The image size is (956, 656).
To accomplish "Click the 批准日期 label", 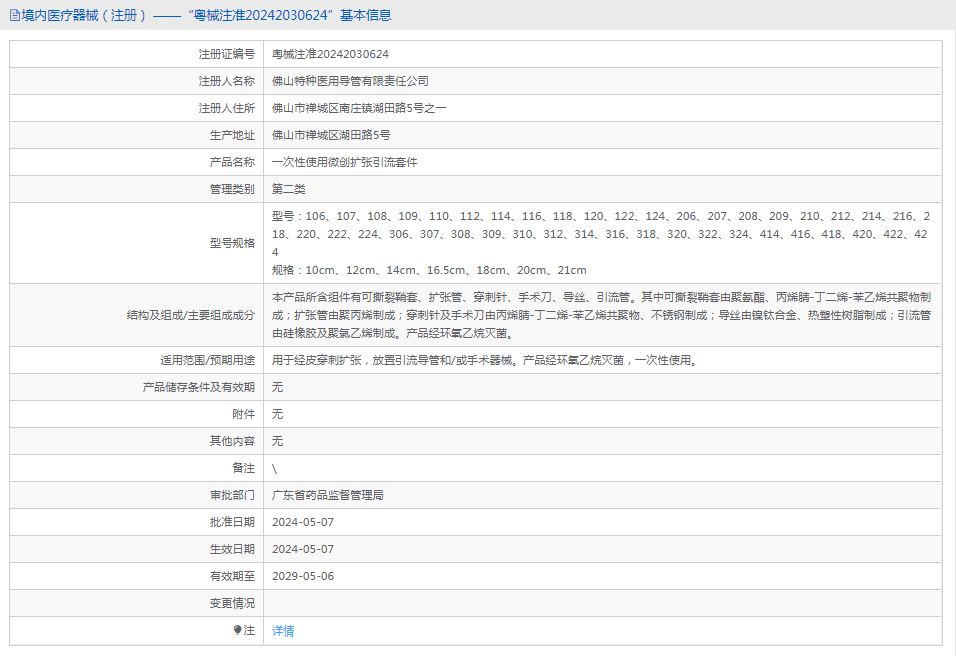I will tap(232, 522).
